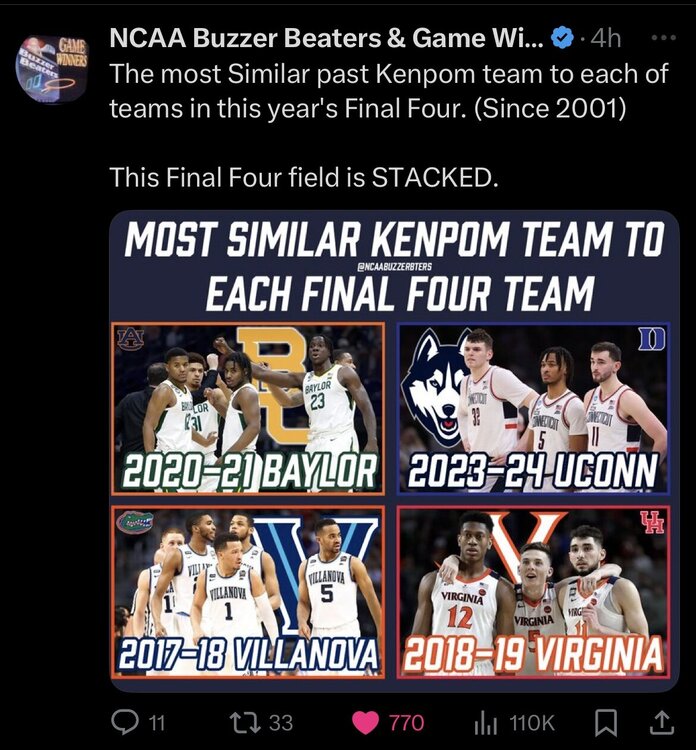Open NCAA Buzzer Beaters profile avatar
This screenshot has height=750, width=696.
53,68
